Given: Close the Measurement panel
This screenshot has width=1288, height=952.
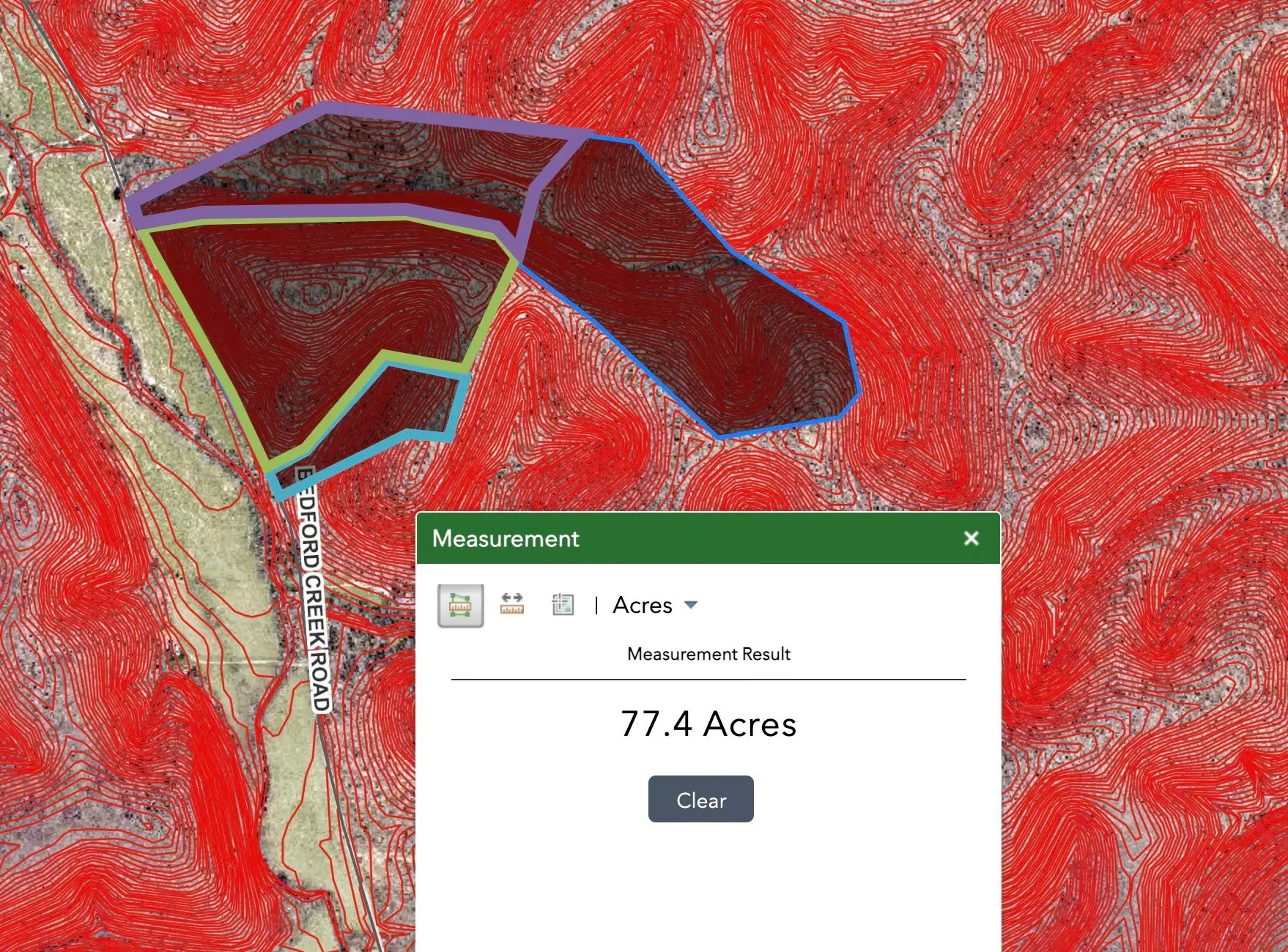Looking at the screenshot, I should [971, 538].
